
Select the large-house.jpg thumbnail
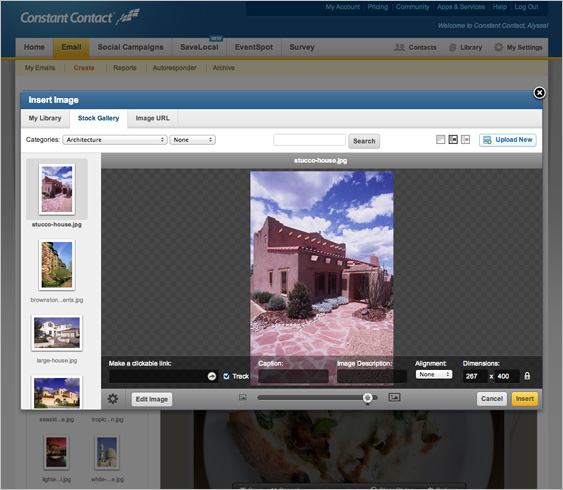coord(57,333)
